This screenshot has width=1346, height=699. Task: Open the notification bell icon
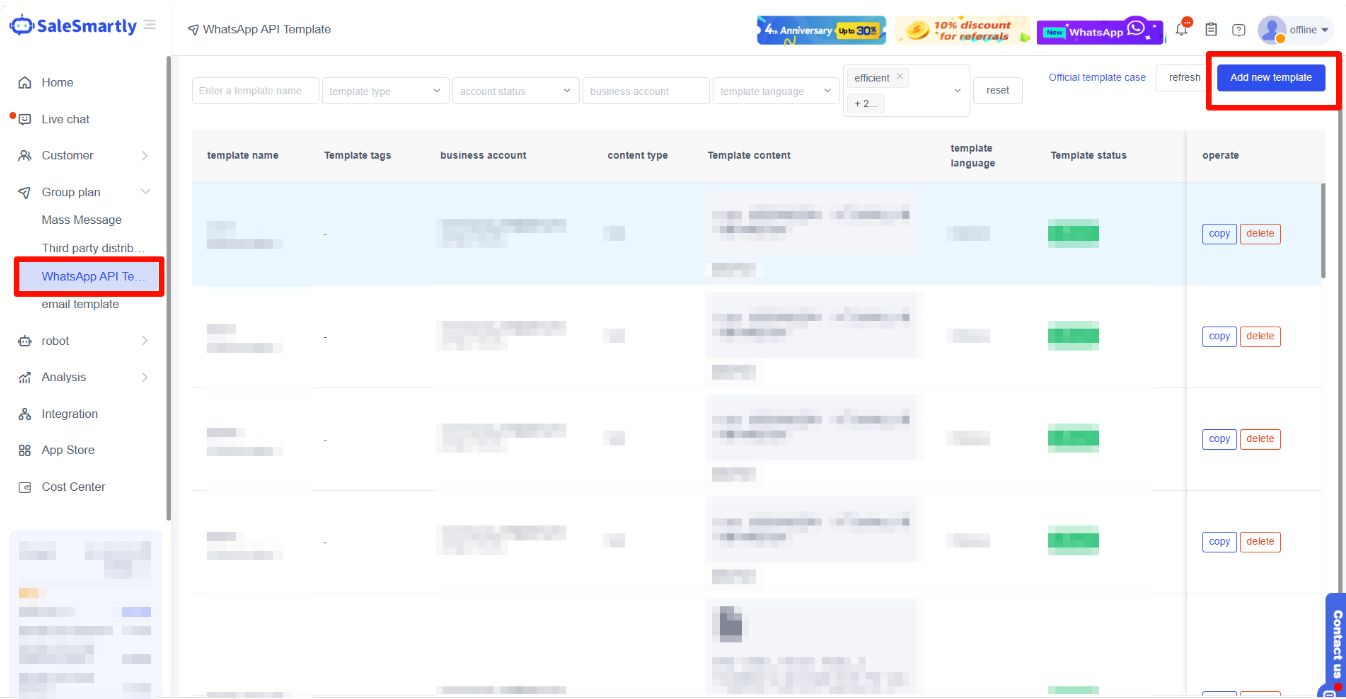click(1182, 29)
